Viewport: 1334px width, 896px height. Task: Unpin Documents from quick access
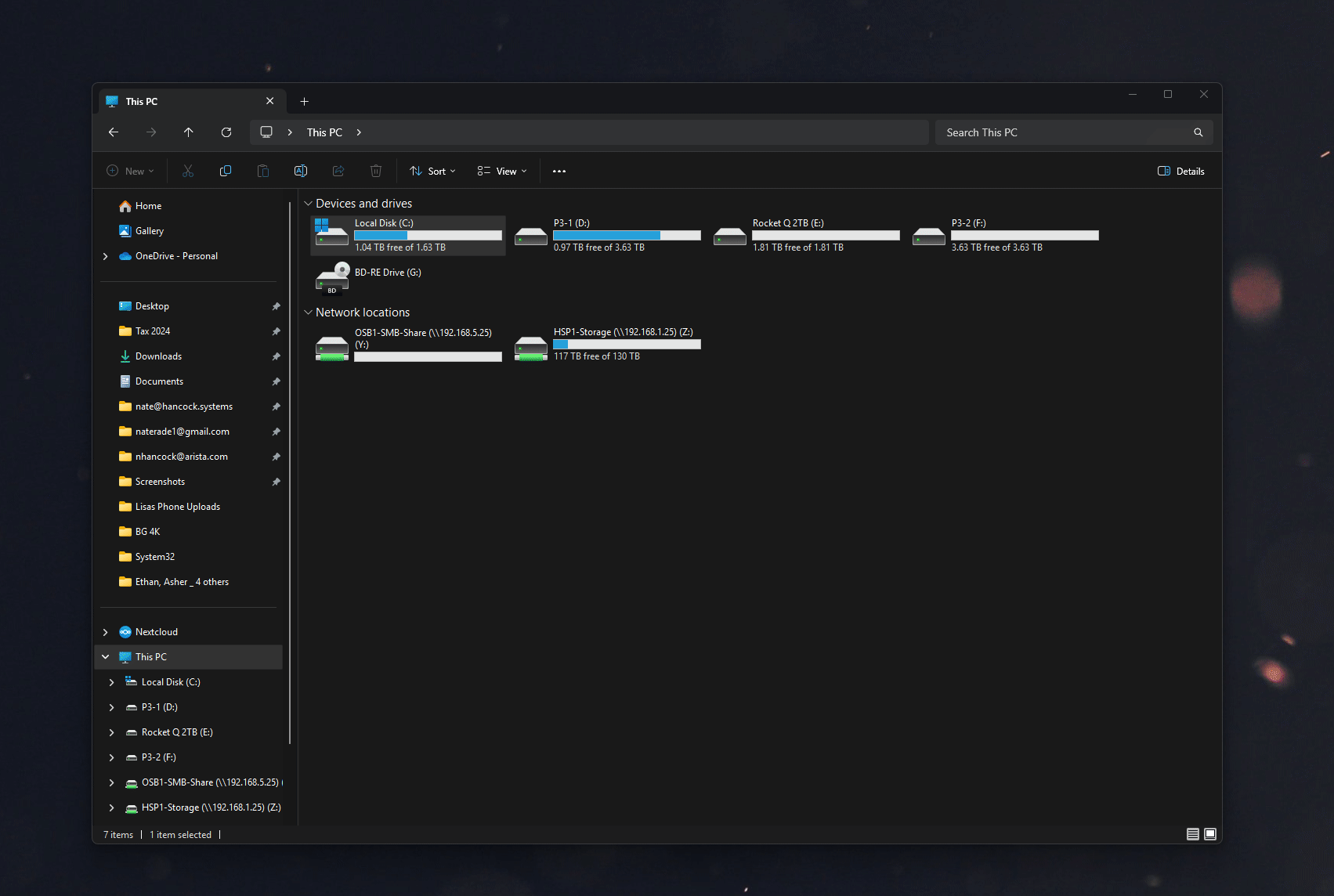[276, 381]
